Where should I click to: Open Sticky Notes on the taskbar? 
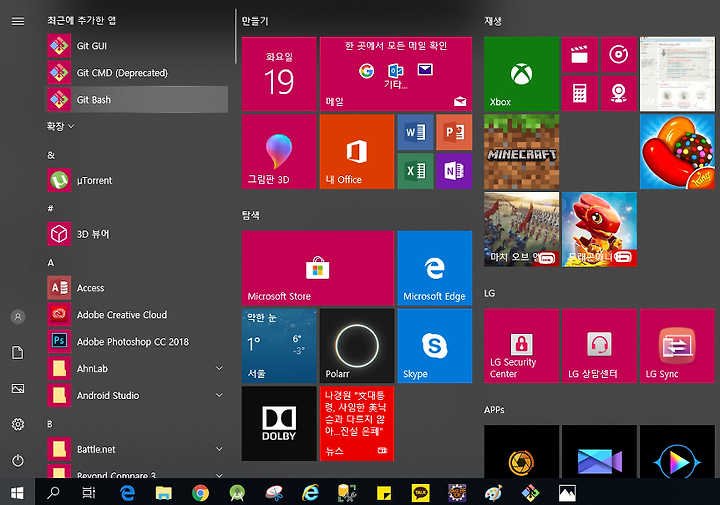pyautogui.click(x=384, y=493)
